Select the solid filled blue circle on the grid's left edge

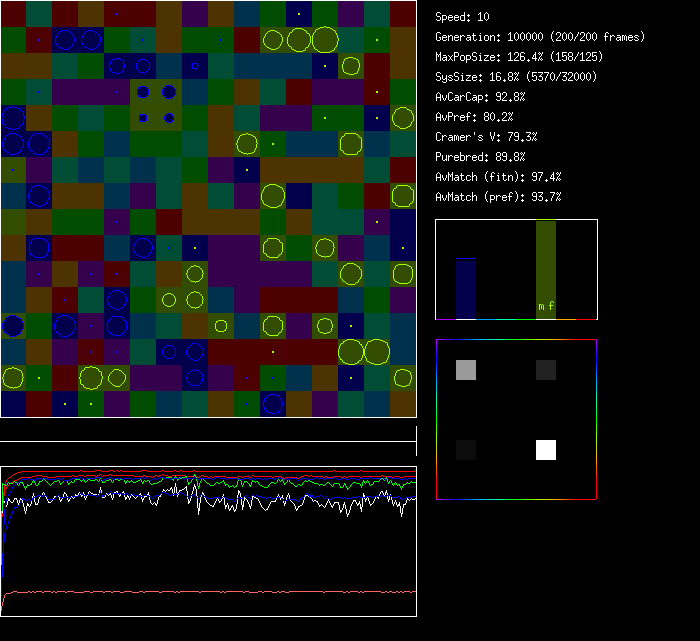coord(12,326)
